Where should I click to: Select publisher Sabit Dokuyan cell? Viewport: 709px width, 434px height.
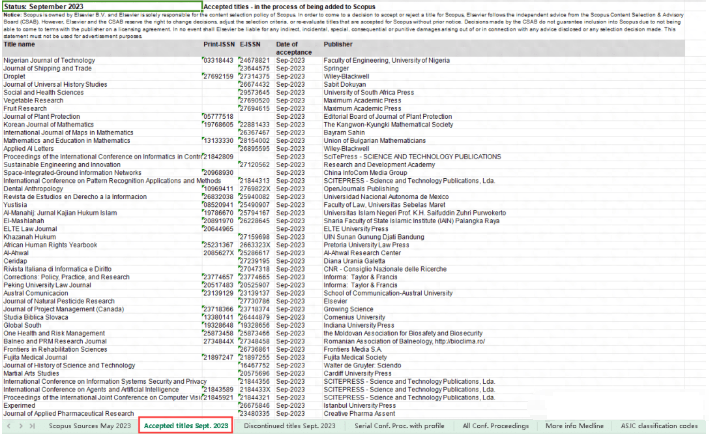345,85
